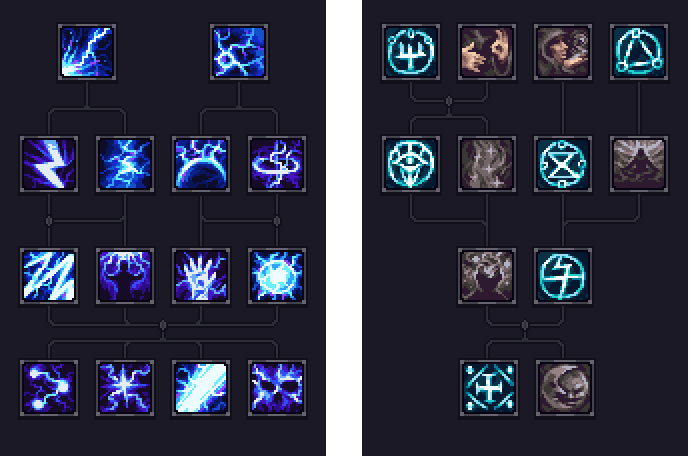Select the forked lightning web skill at top

239,52
